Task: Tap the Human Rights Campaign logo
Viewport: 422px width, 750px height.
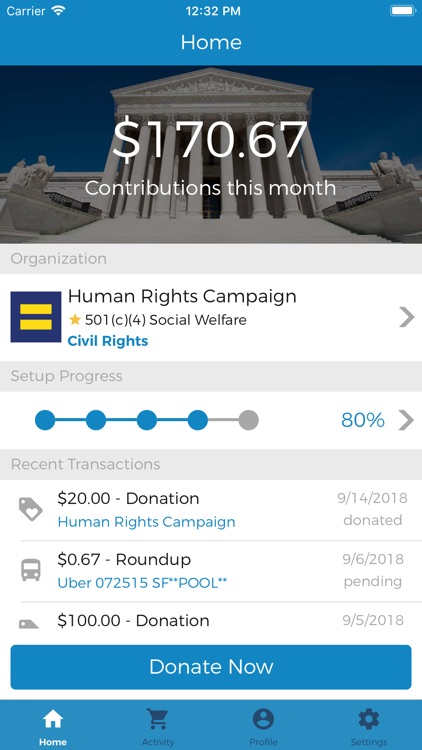Action: click(x=36, y=317)
